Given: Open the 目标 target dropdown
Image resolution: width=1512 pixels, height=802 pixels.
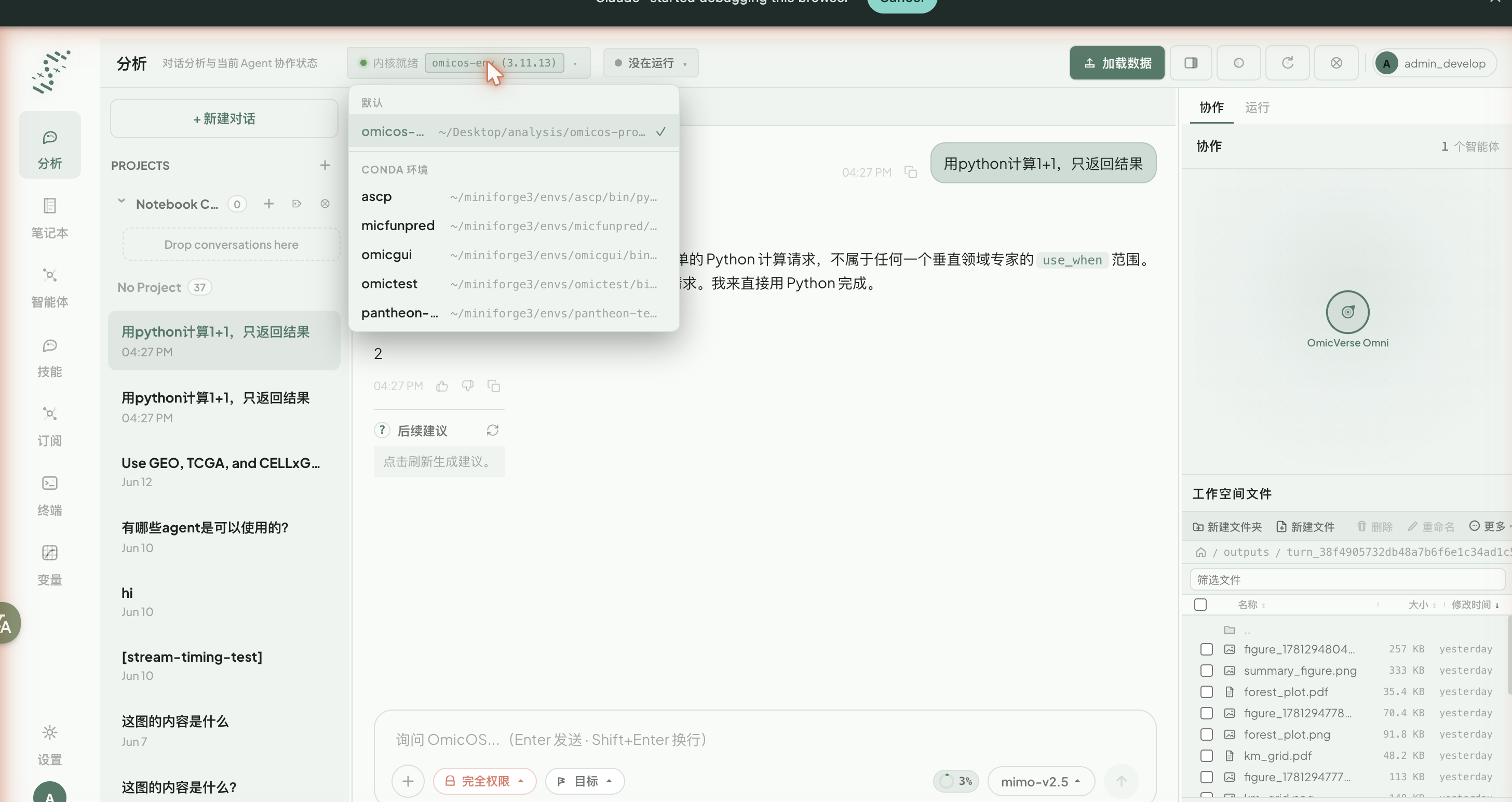Looking at the screenshot, I should 585,781.
